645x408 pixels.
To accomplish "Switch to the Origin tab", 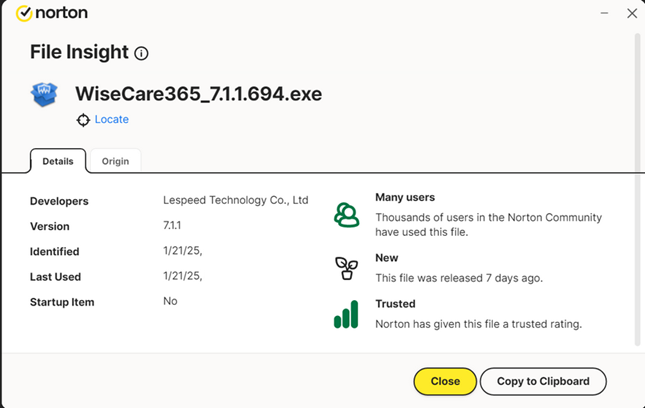I will point(115,161).
